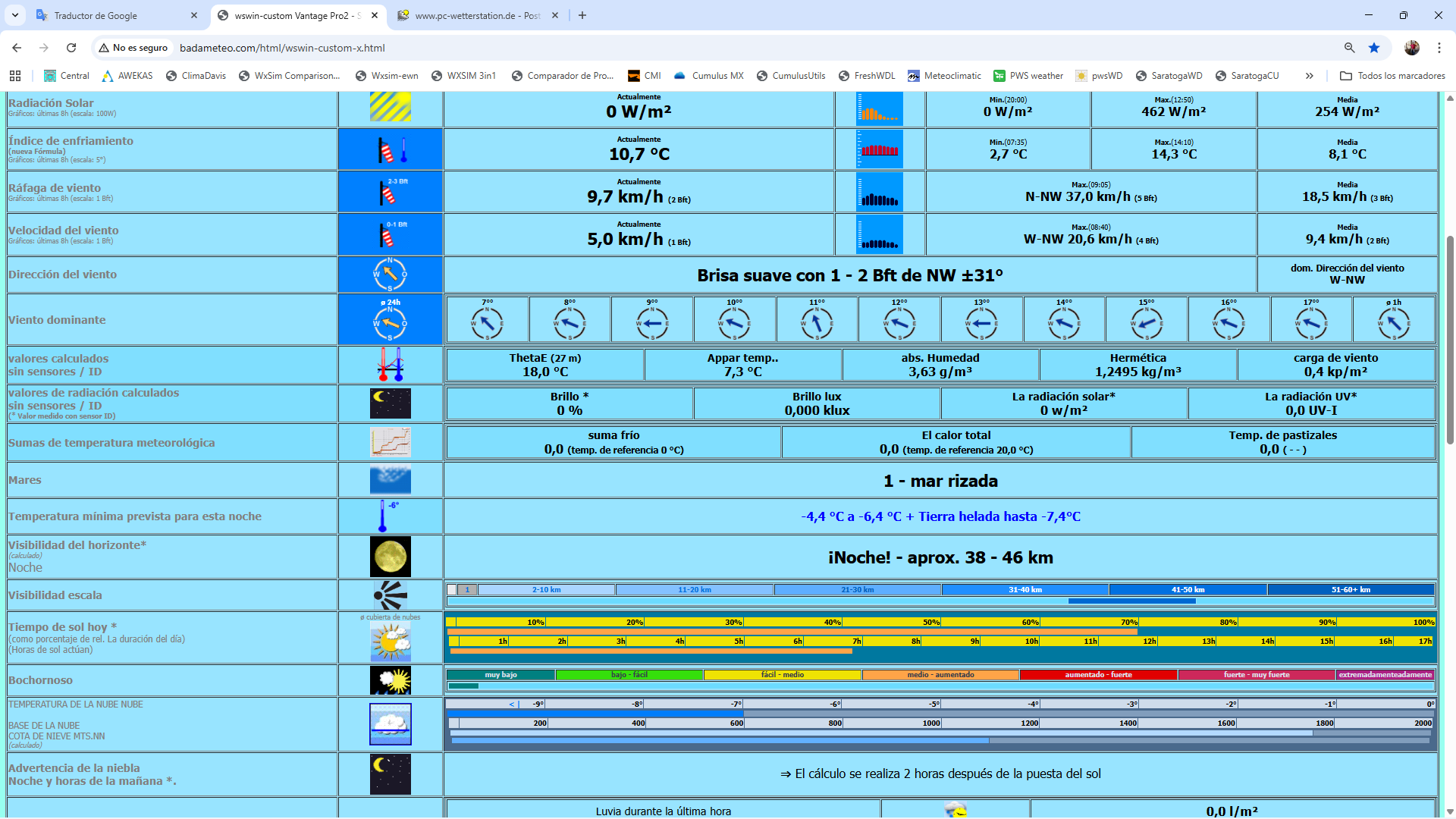
Task: Open the tab search dropdown arrow
Action: point(15,15)
